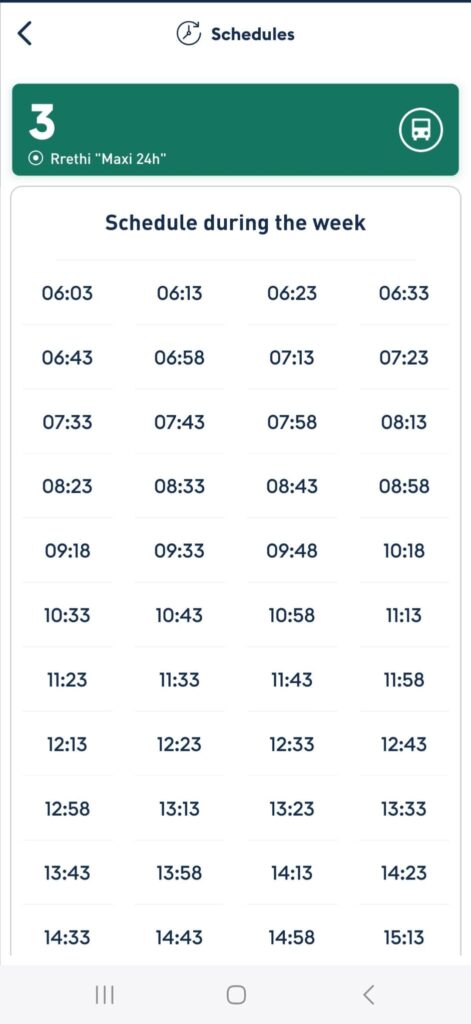
Task: Choose the 07:58 departure
Action: [292, 423]
